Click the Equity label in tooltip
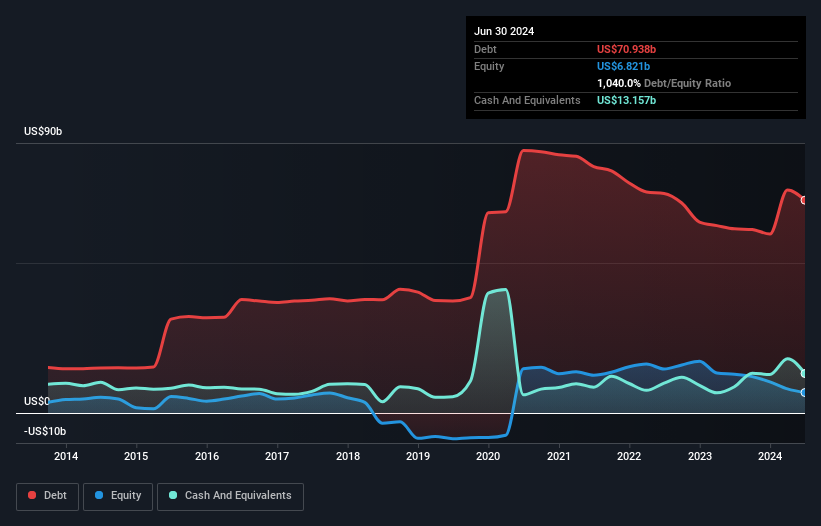The width and height of the screenshot is (821, 526). point(489,66)
